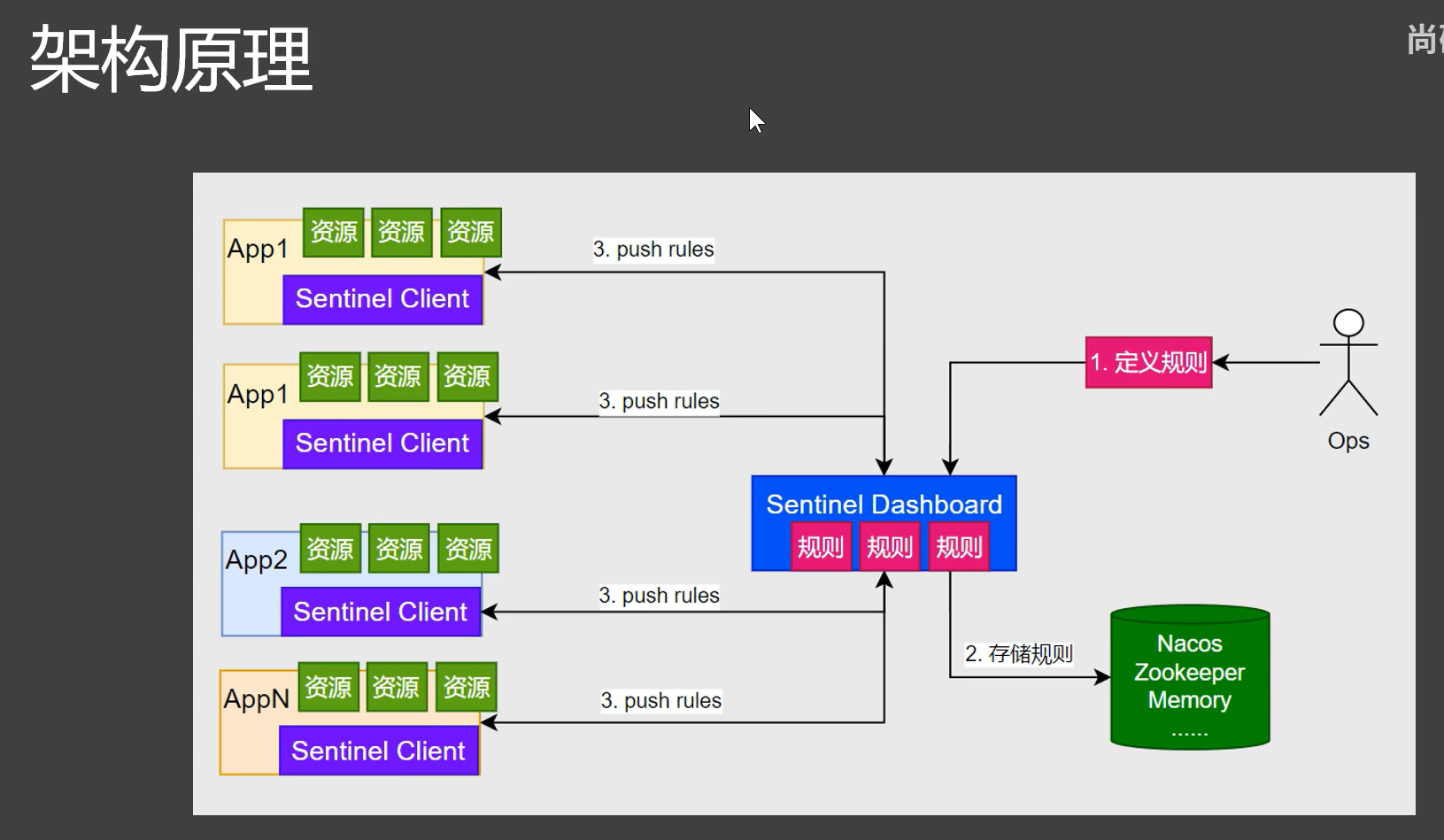Click the middle 规则 box in Sentinel Dashboard
The width and height of the screenshot is (1444, 840).
(x=890, y=547)
